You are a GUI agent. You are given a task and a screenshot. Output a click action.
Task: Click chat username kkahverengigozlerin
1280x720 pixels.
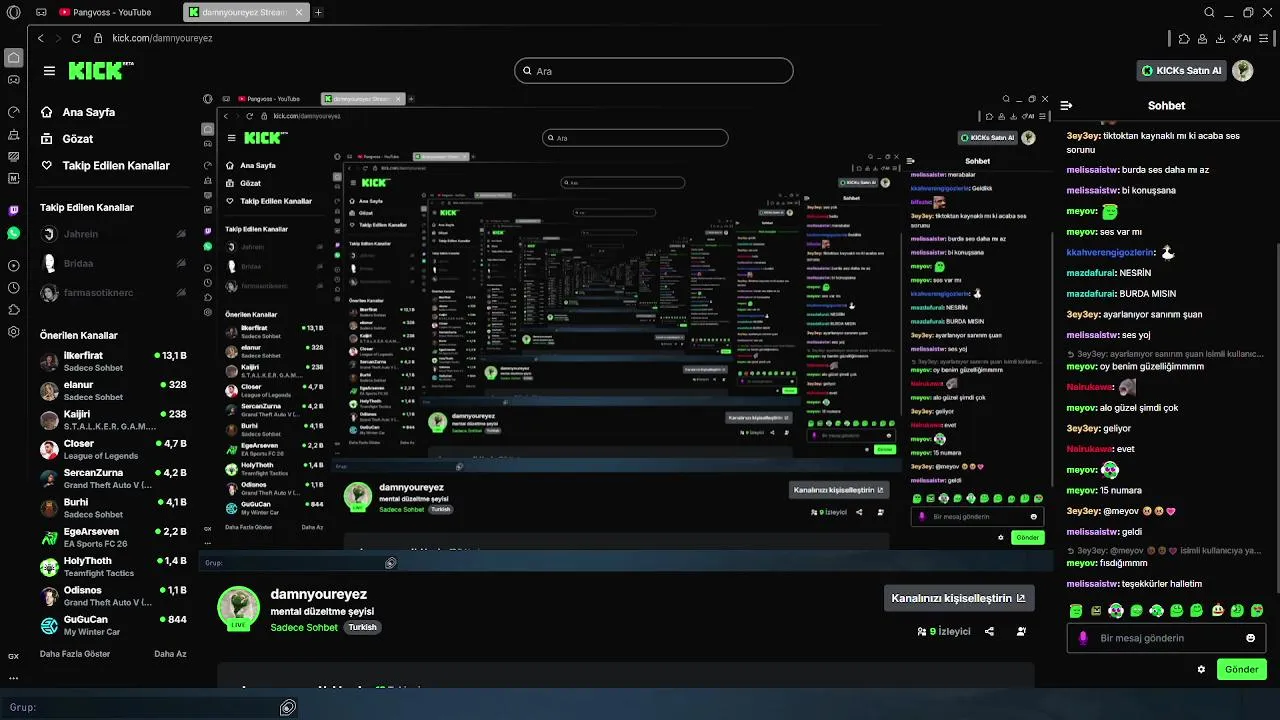click(1111, 253)
